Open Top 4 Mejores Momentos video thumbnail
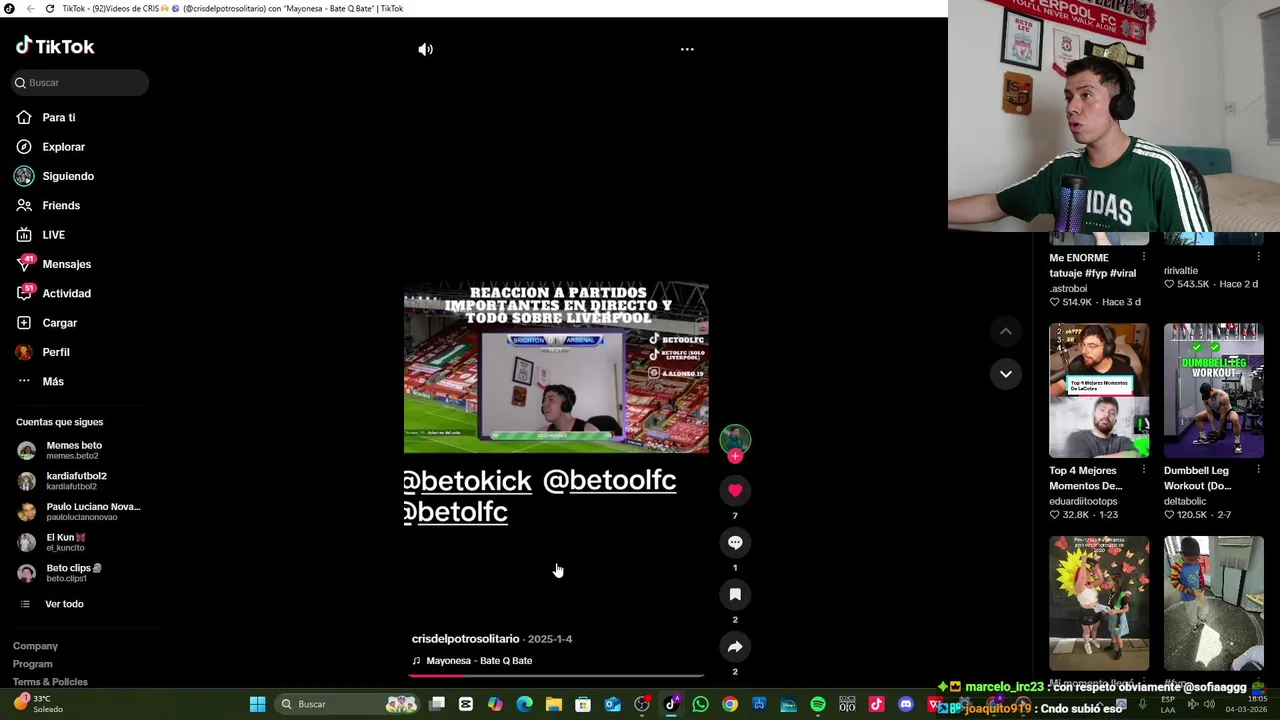The width and height of the screenshot is (1280, 720). click(1099, 390)
